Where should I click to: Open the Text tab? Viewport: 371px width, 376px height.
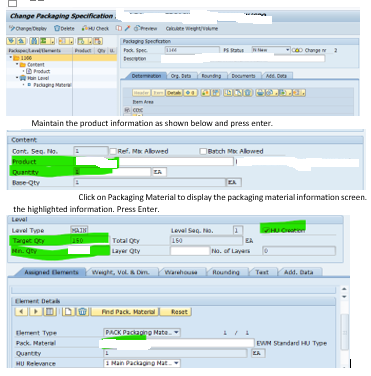262,272
